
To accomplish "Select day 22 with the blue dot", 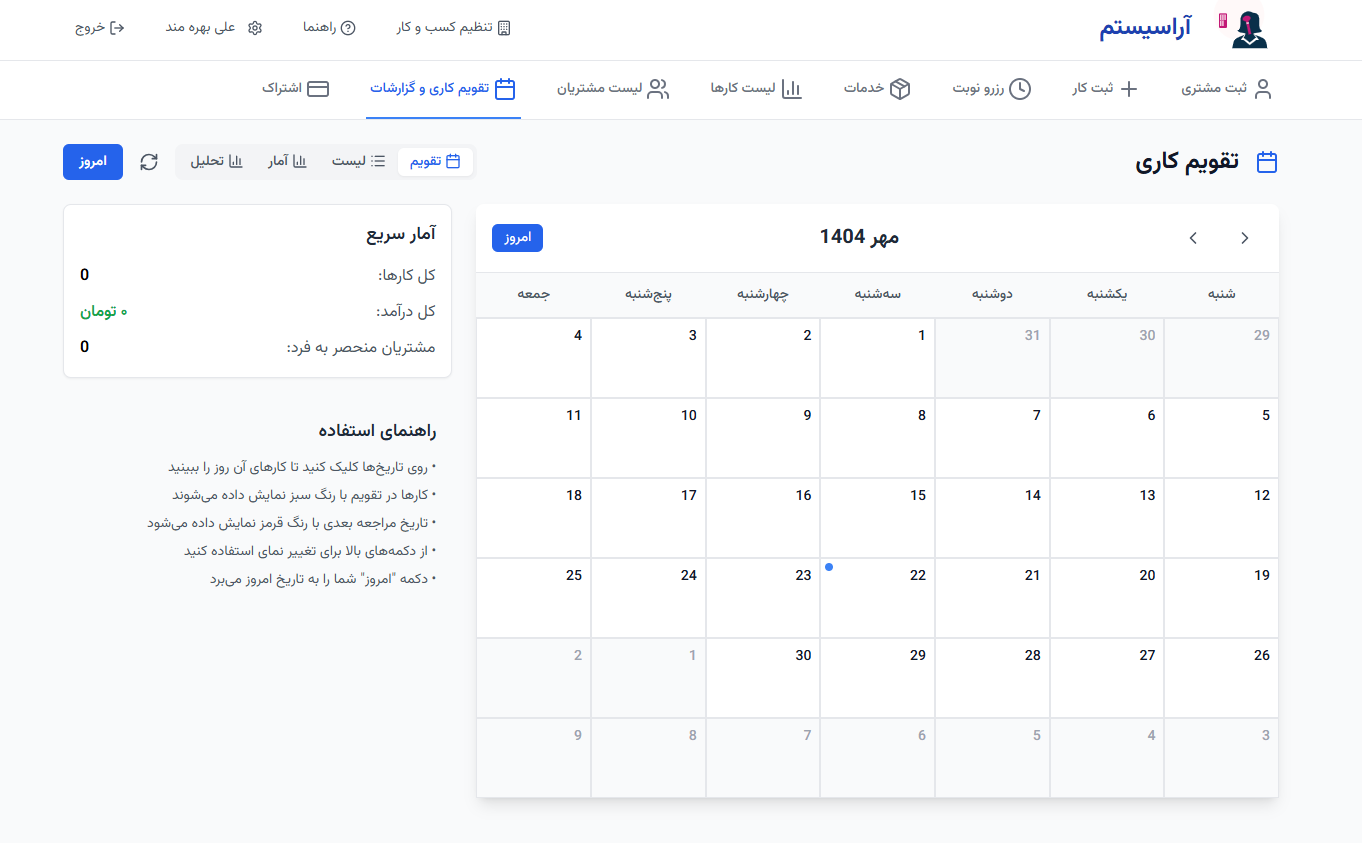I will tap(877, 597).
